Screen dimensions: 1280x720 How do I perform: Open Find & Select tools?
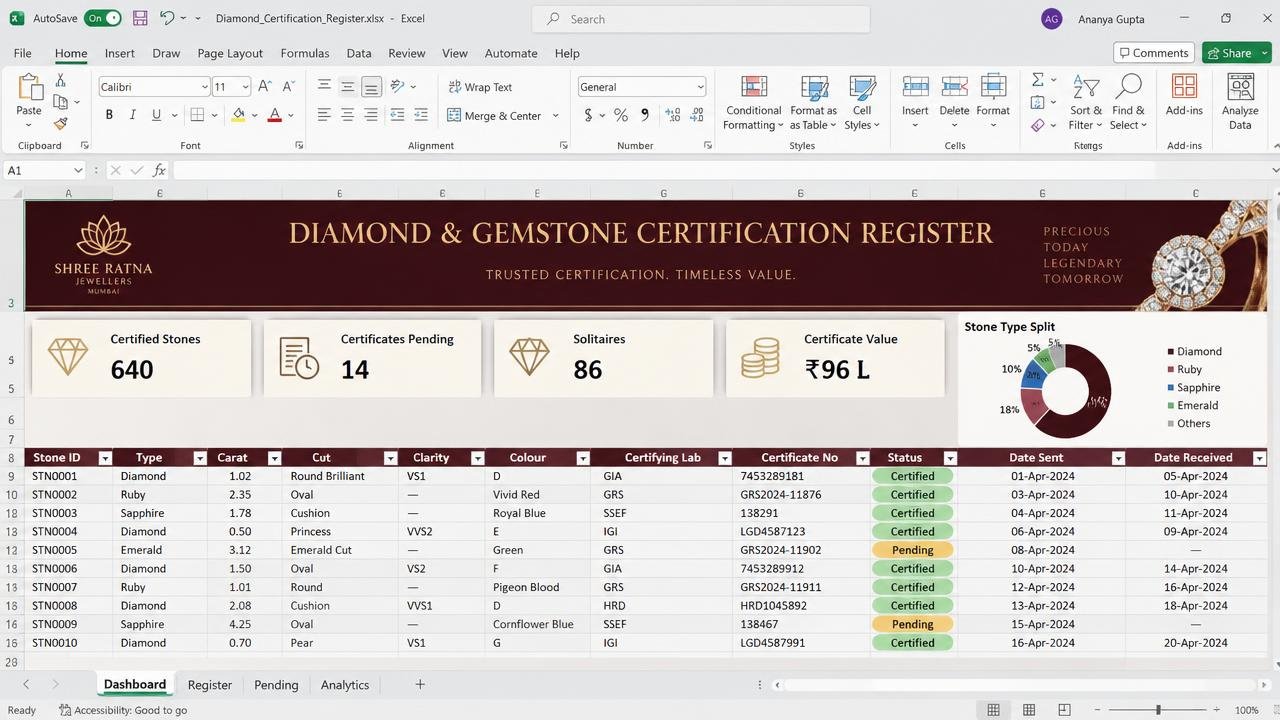[1129, 102]
